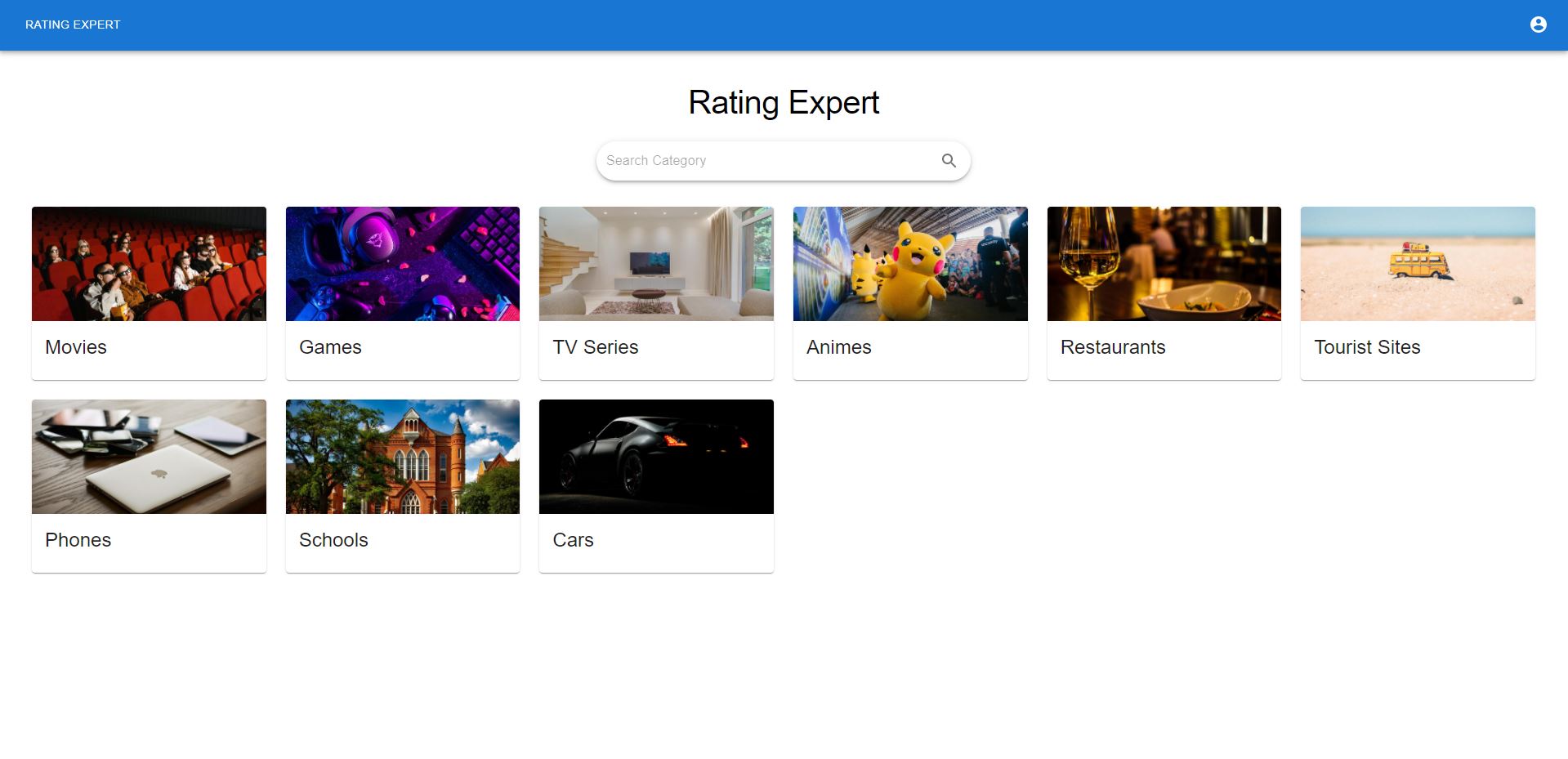The height and width of the screenshot is (759, 1568).
Task: Select the Games category label
Action: coord(330,347)
